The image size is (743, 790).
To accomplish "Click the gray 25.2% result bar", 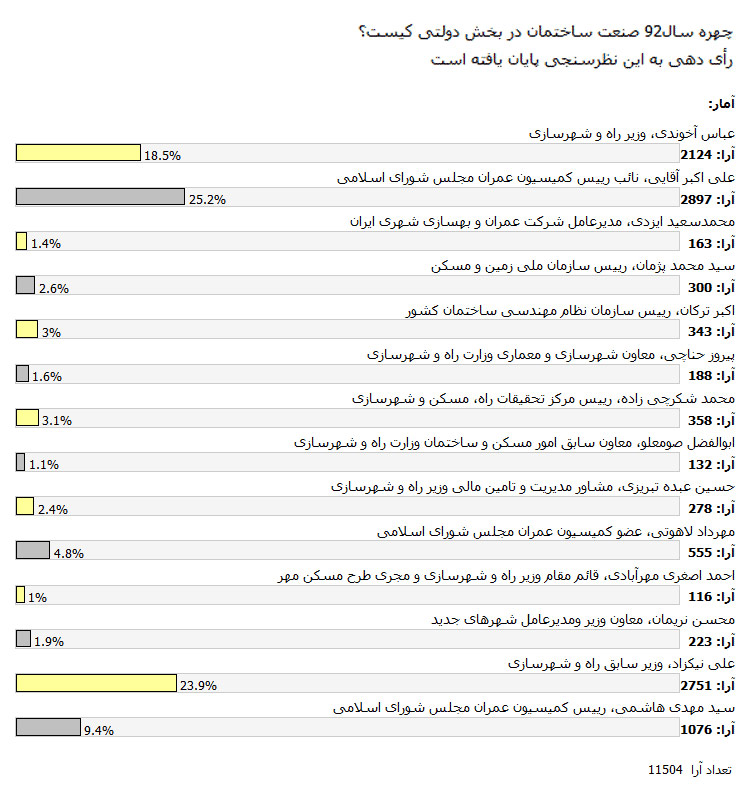I will (100, 196).
